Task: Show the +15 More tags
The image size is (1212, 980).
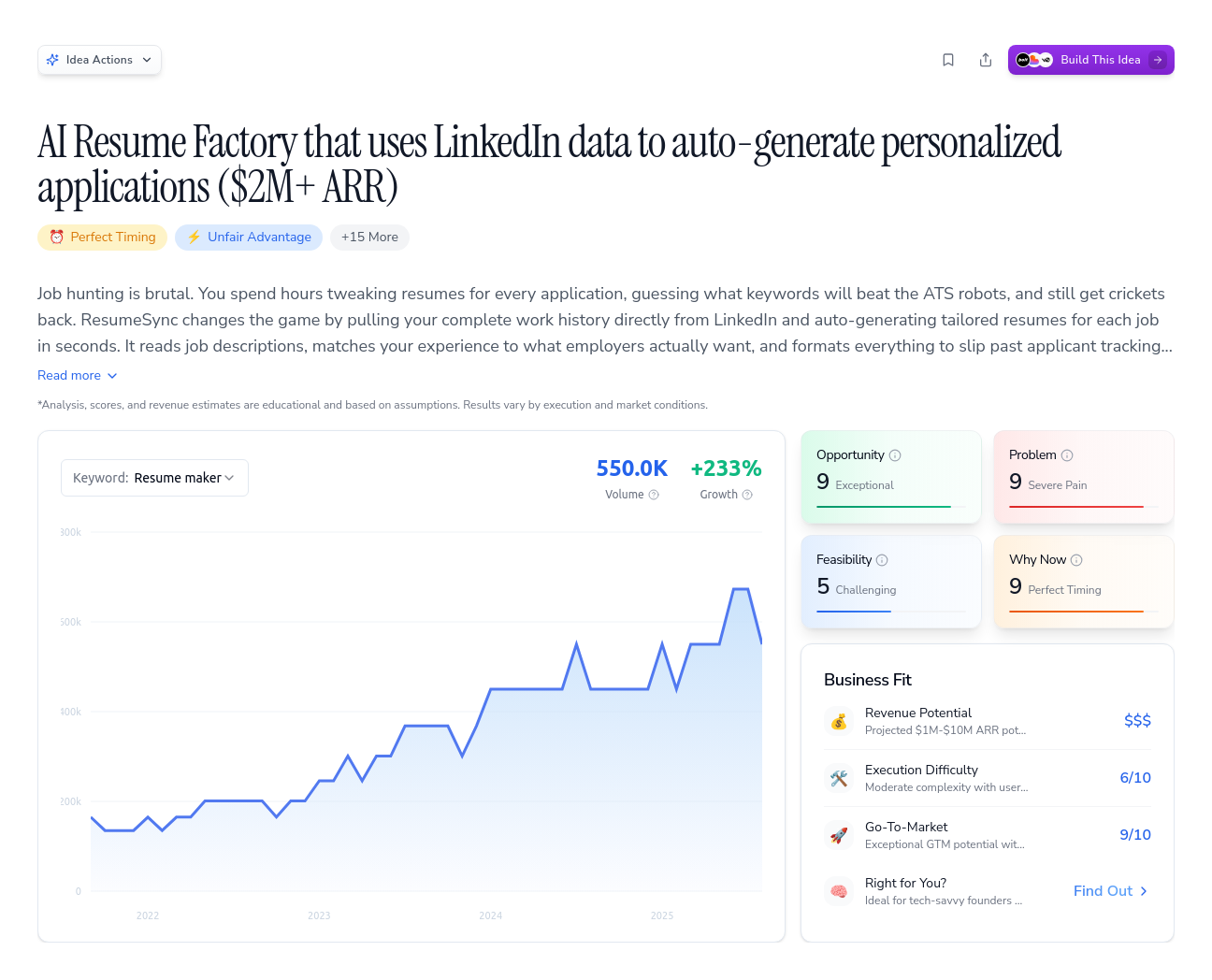Action: tap(369, 238)
